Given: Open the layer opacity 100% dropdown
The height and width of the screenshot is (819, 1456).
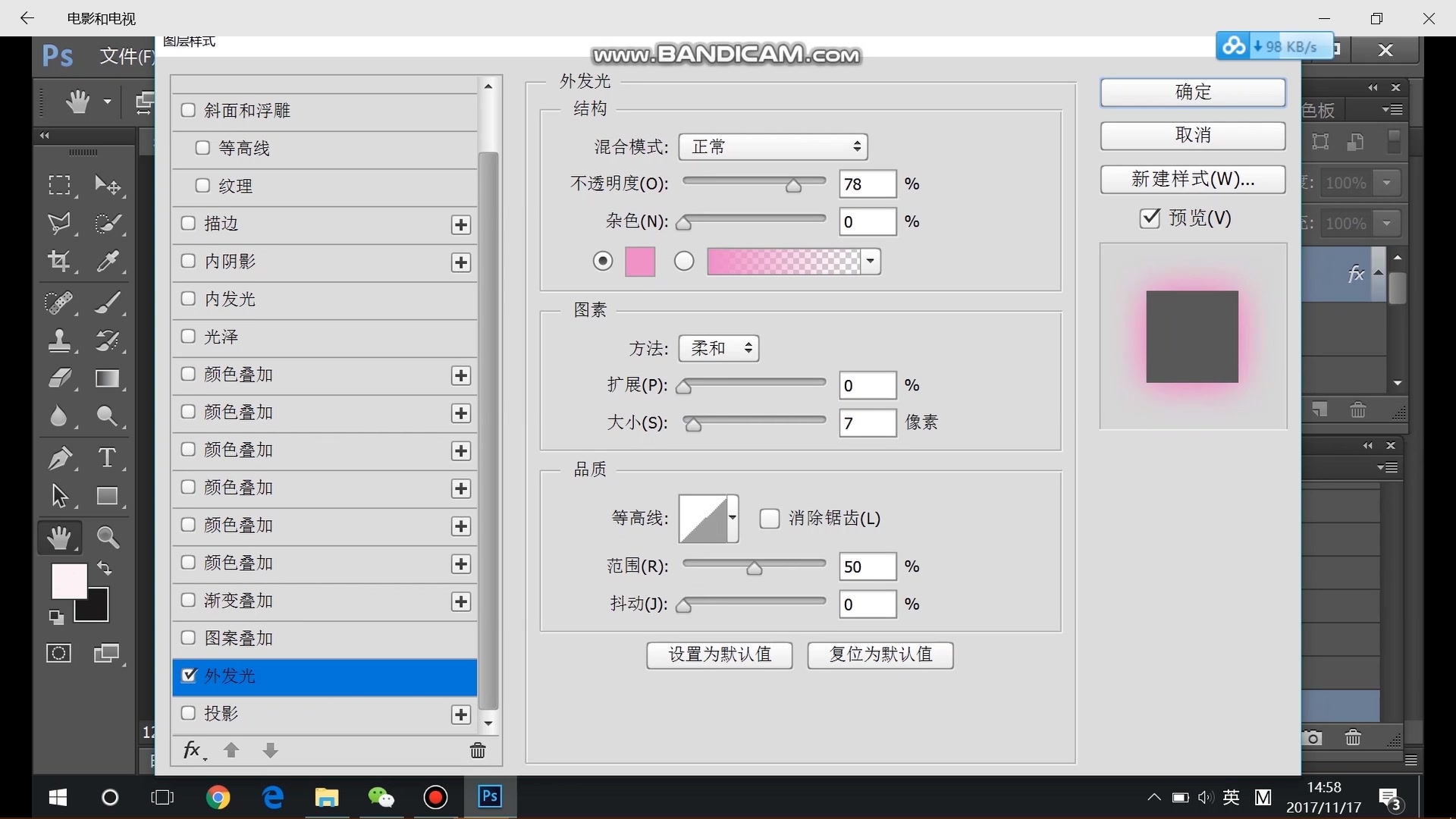Looking at the screenshot, I should pyautogui.click(x=1387, y=183).
